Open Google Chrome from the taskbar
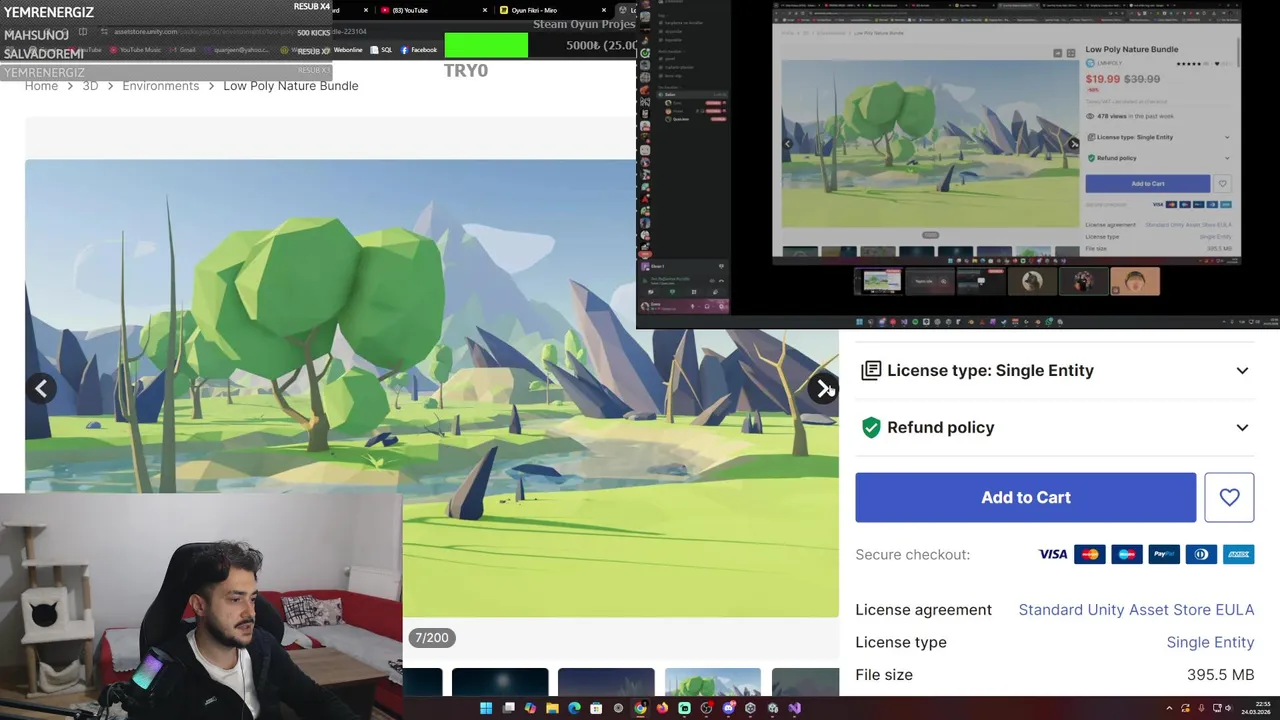Viewport: 1280px width, 720px height. point(640,708)
